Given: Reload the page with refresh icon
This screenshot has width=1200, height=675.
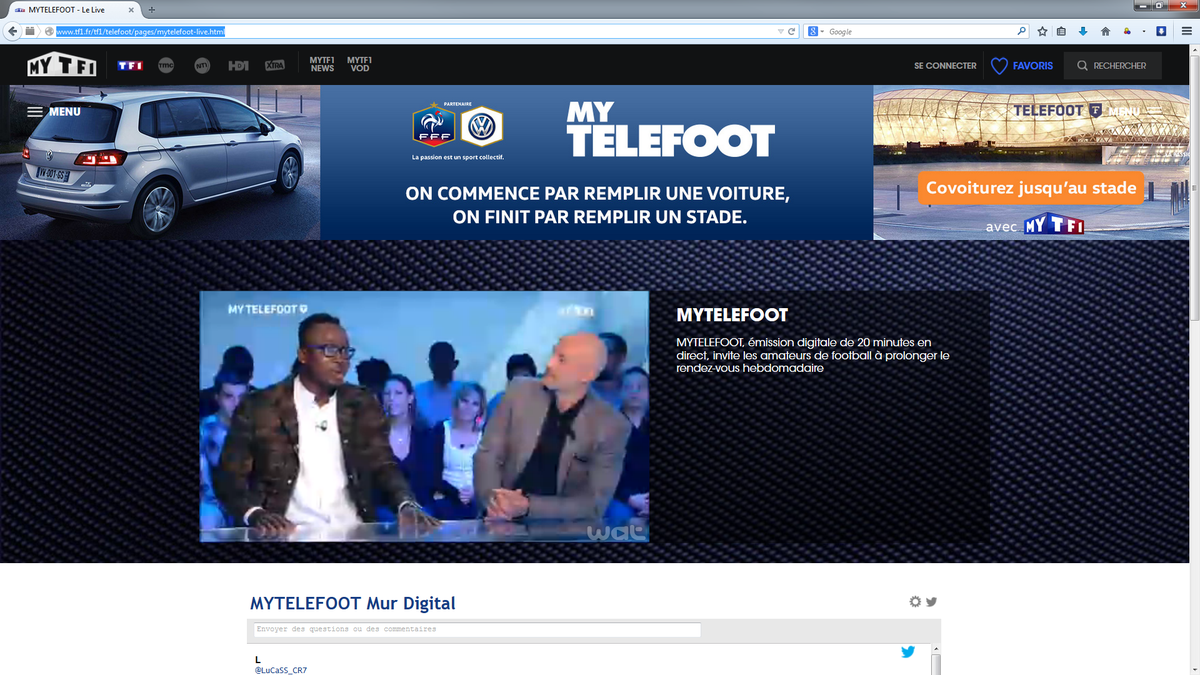Looking at the screenshot, I should pos(792,31).
